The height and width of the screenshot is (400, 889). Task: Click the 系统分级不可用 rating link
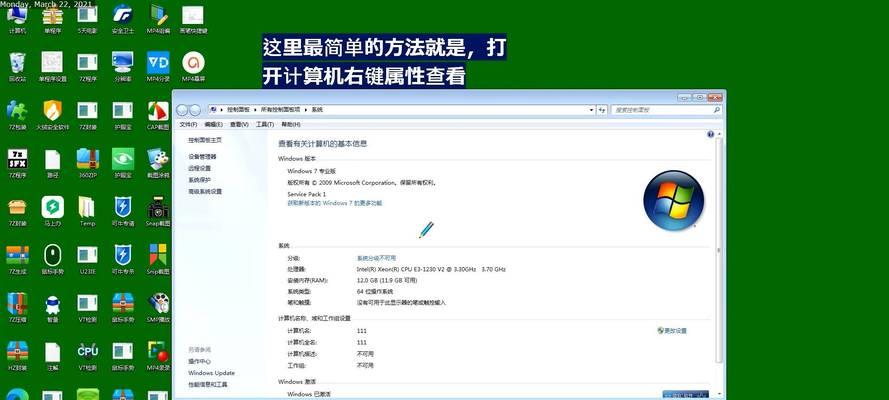click(x=376, y=258)
